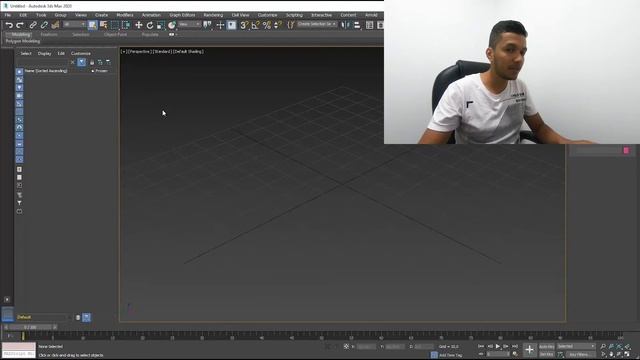Viewport: 640px width, 360px height.
Task: Toggle Keyboard Shortcut Override icon
Action: (x=231, y=25)
